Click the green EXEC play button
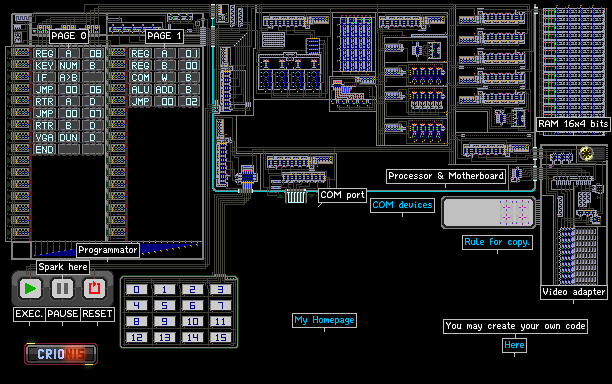This screenshot has height=384, width=612. [30, 289]
